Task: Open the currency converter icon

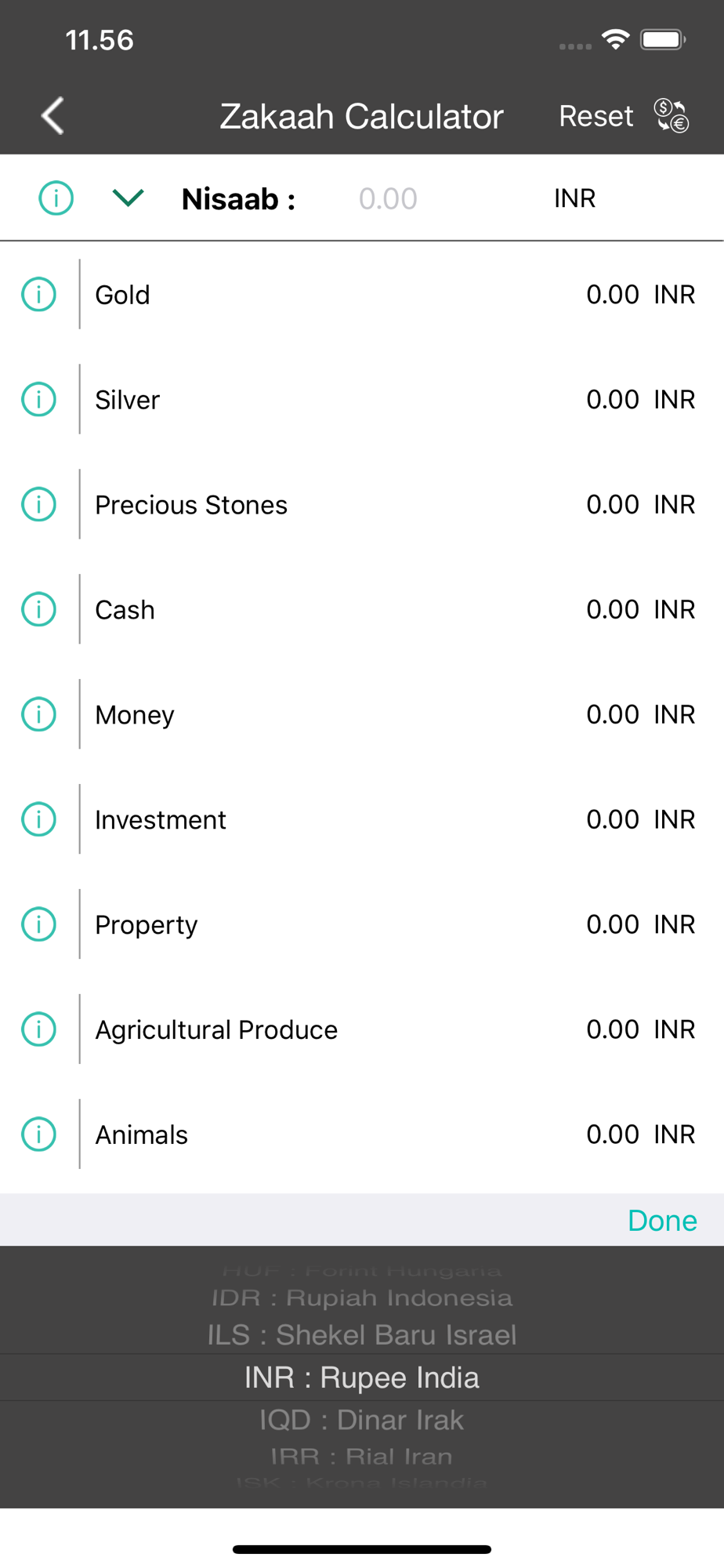Action: pyautogui.click(x=672, y=116)
